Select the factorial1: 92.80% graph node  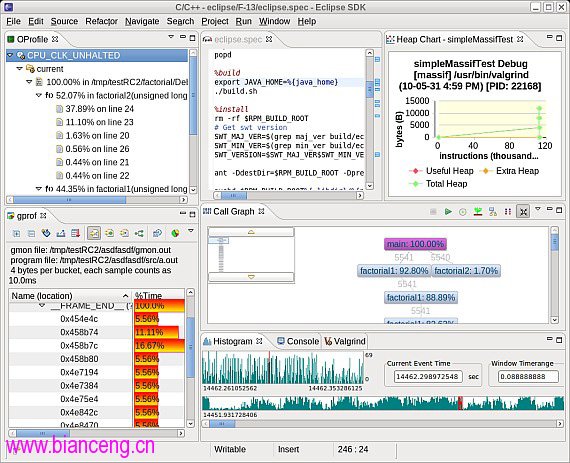point(394,271)
